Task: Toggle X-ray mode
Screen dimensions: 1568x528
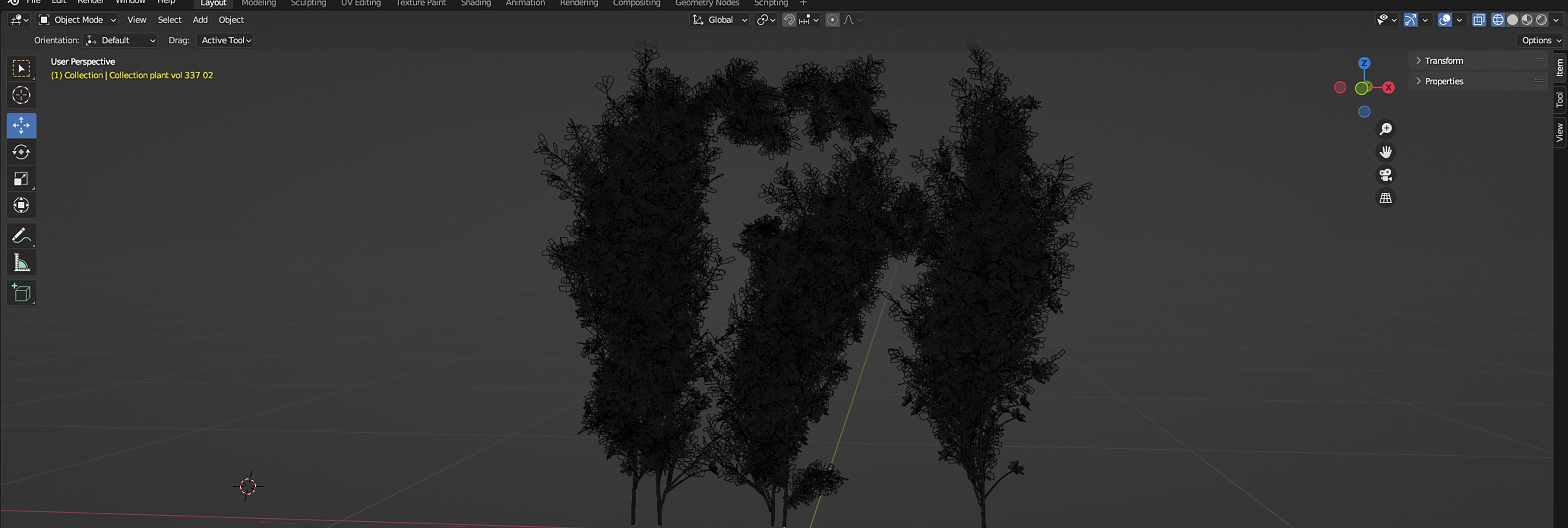Action: click(x=1479, y=20)
